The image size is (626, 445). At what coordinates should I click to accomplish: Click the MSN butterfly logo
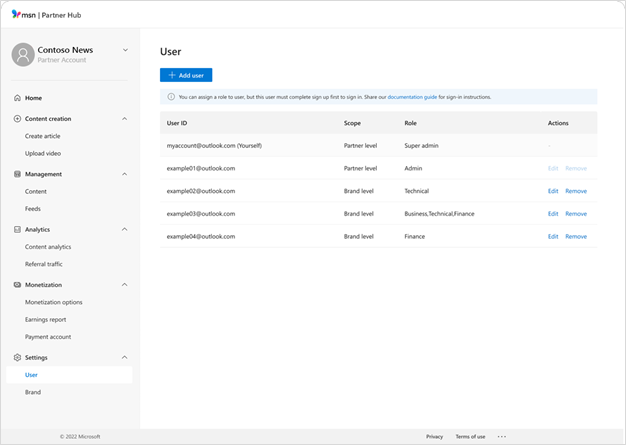coord(16,13)
